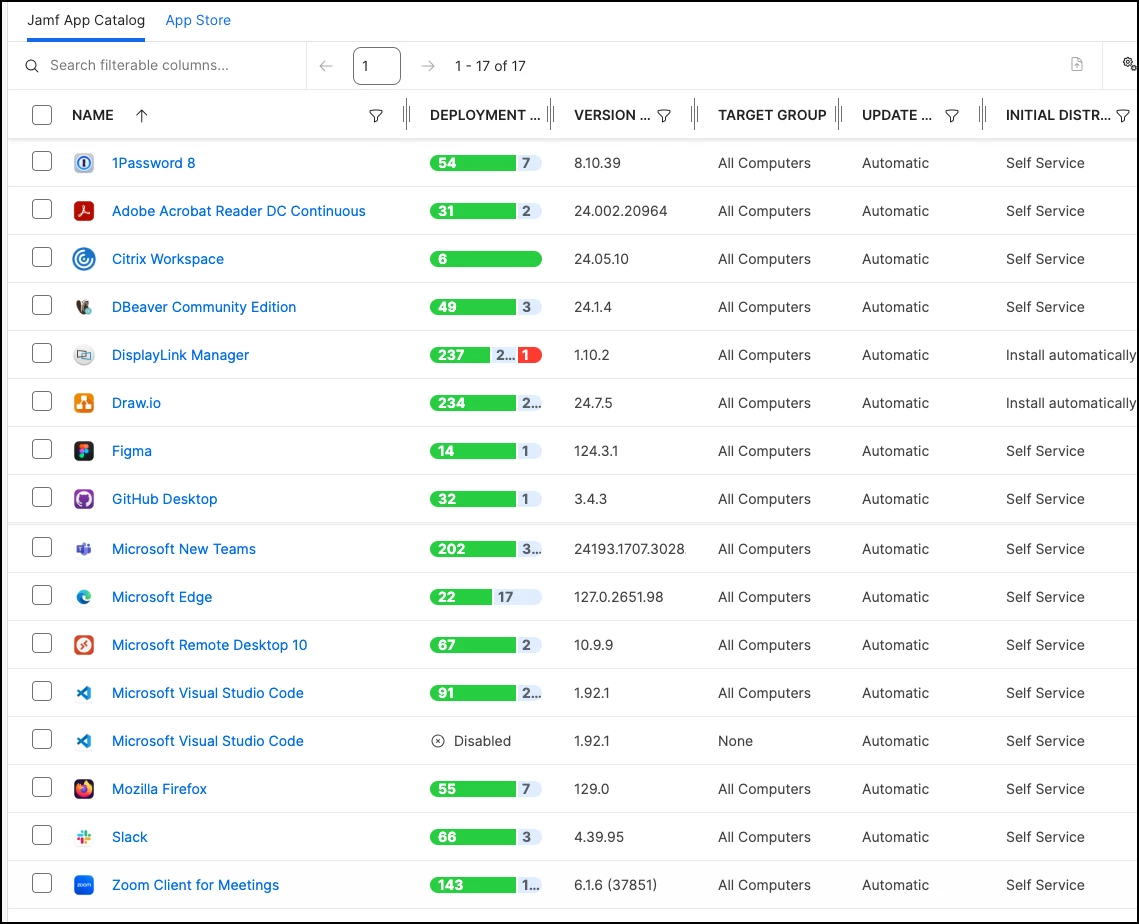Click the Microsoft Edge deployment status bar
Viewport: 1139px width, 924px height.
coord(485,596)
